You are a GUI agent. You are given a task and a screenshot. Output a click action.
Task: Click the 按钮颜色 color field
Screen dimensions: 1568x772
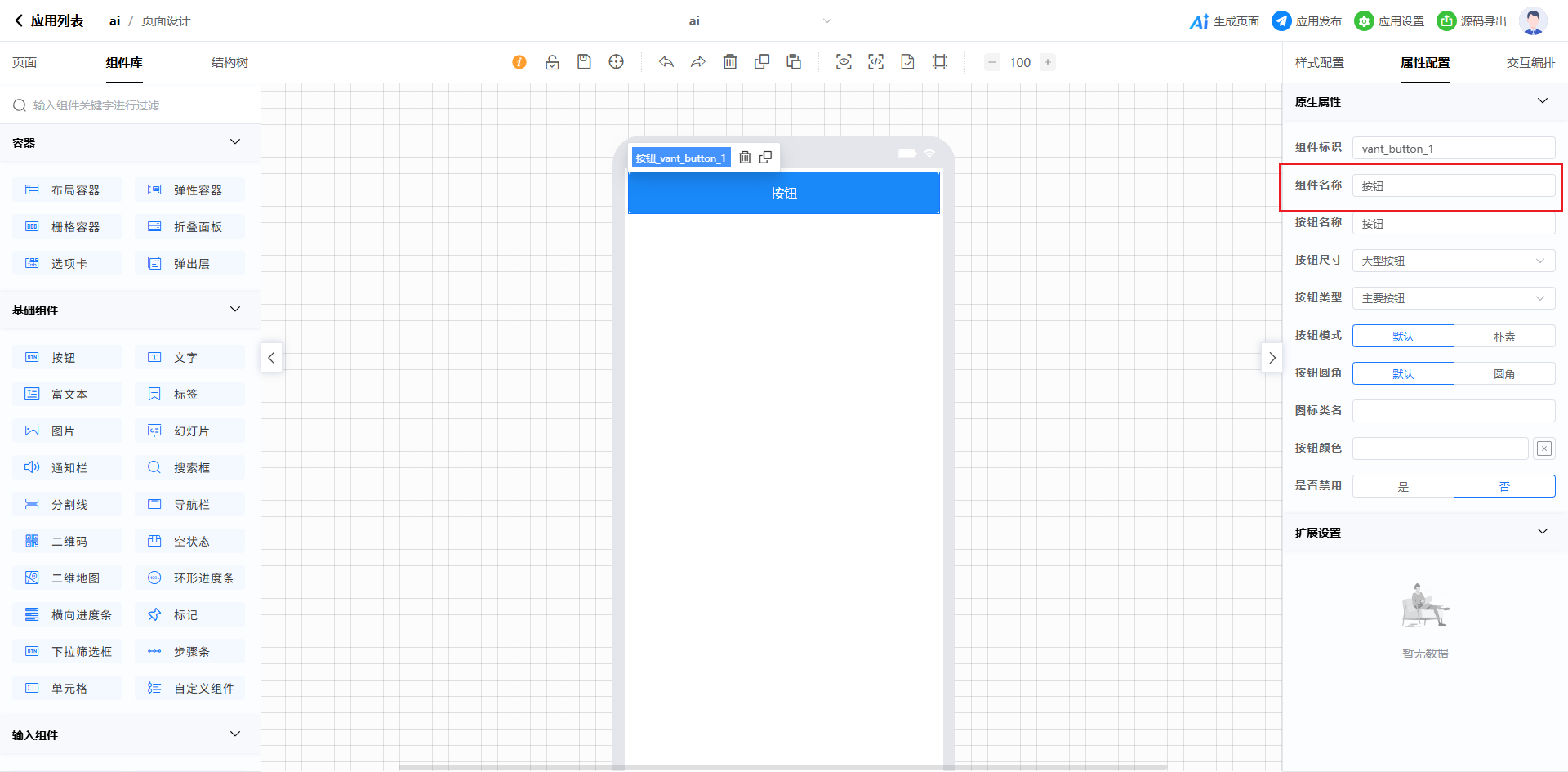point(1440,448)
